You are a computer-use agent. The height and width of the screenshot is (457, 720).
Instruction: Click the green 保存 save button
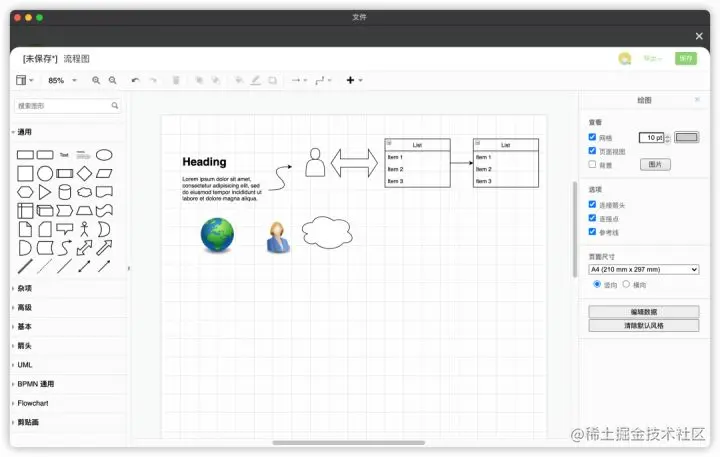(686, 59)
